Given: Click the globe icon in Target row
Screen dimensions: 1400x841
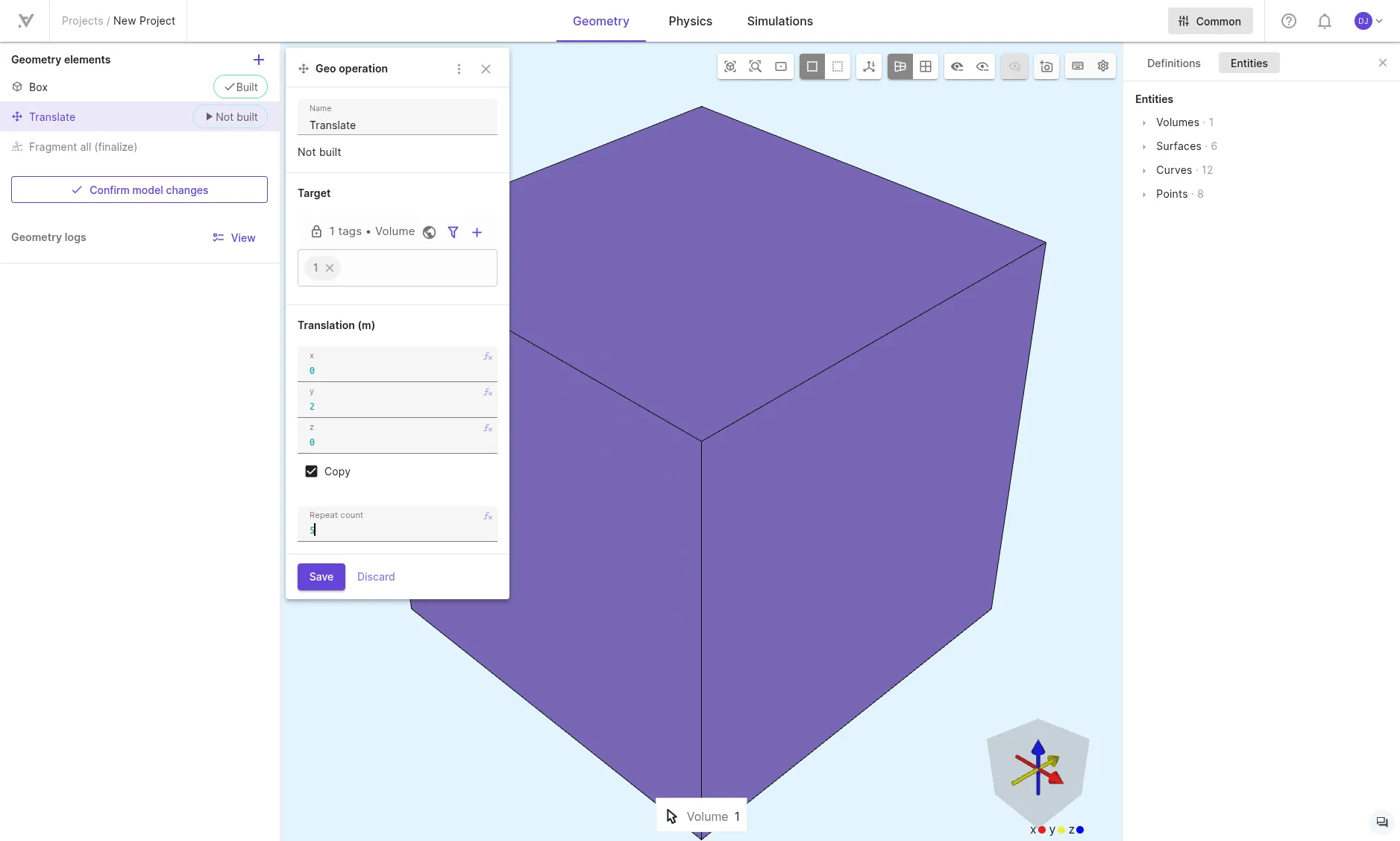Looking at the screenshot, I should pos(429,232).
